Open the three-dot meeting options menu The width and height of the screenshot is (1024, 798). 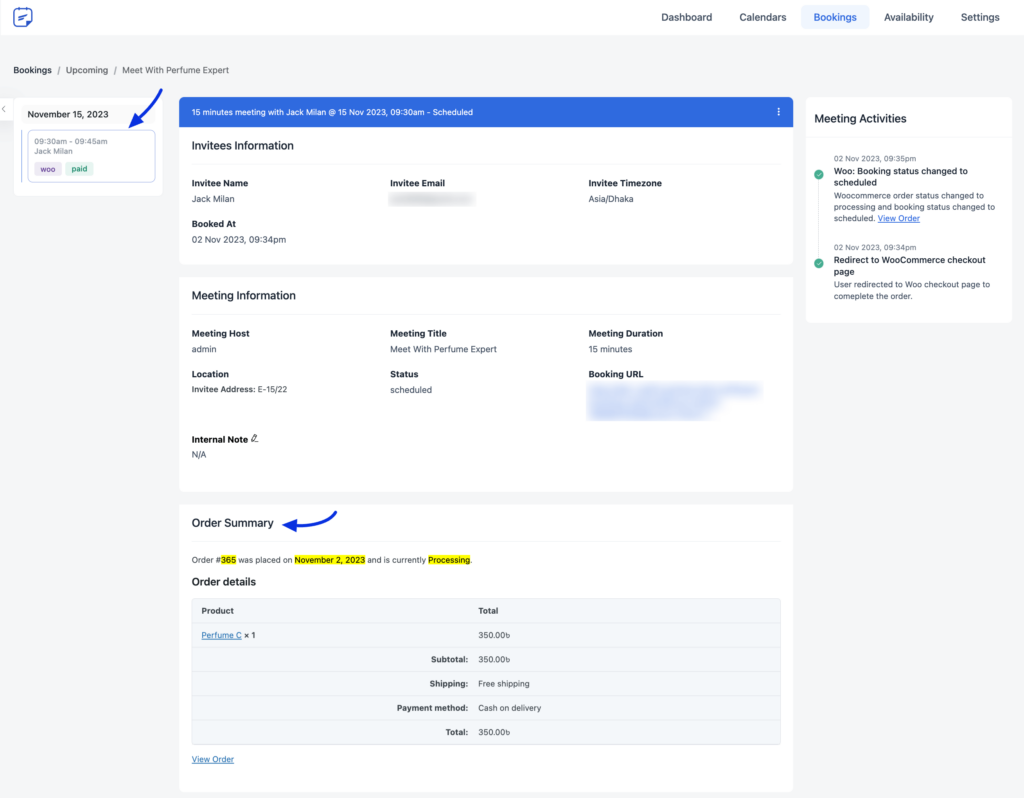point(778,112)
